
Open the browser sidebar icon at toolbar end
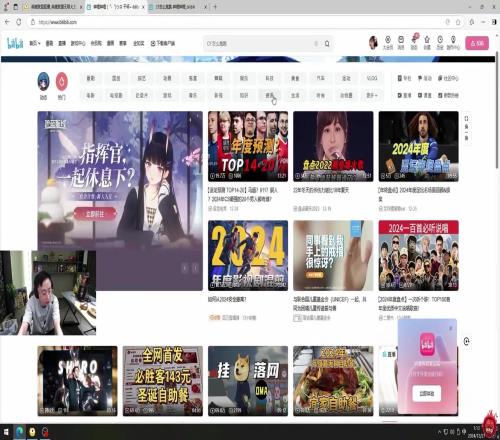[494, 22]
